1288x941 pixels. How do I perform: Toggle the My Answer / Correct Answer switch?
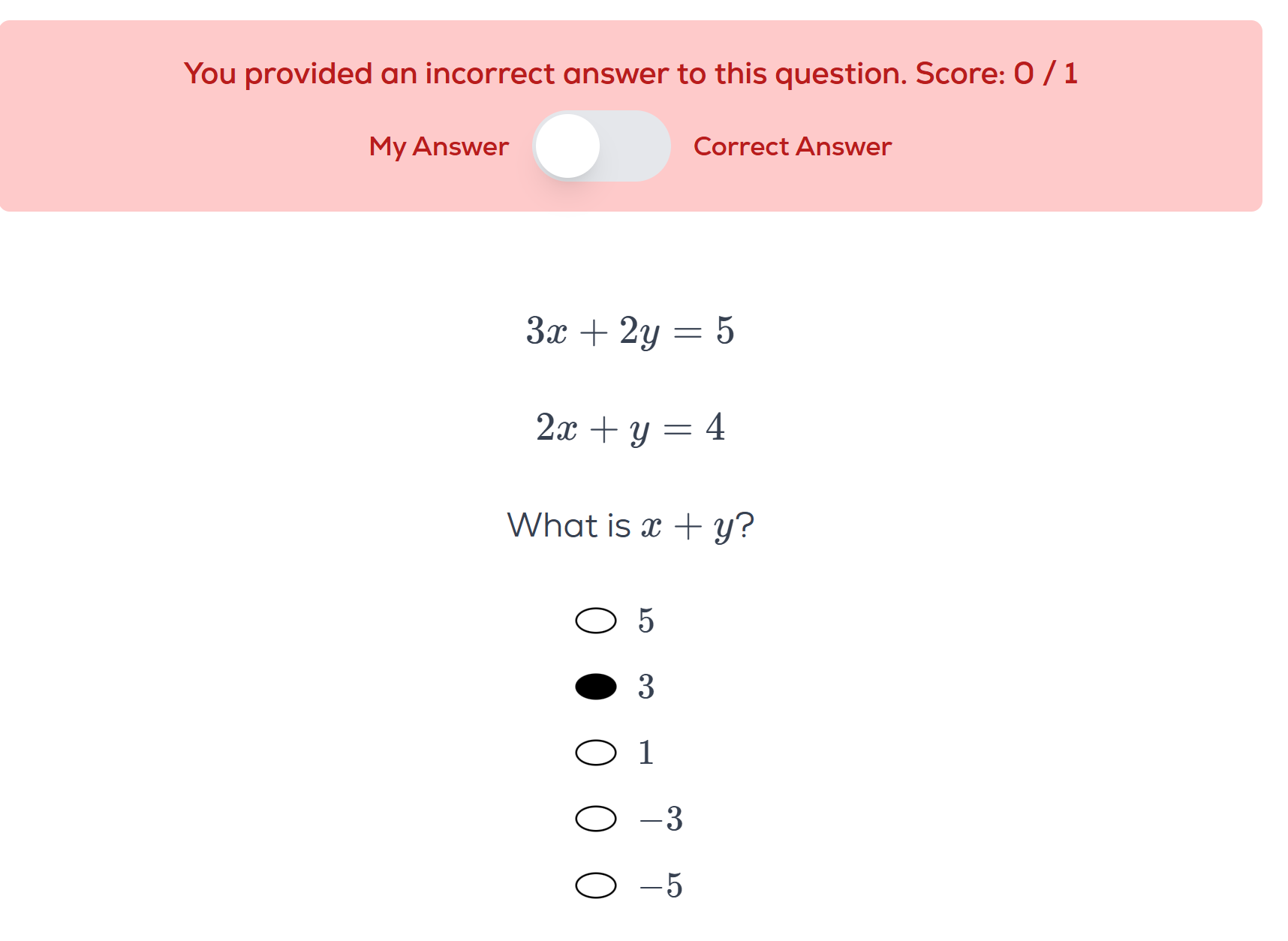(600, 146)
